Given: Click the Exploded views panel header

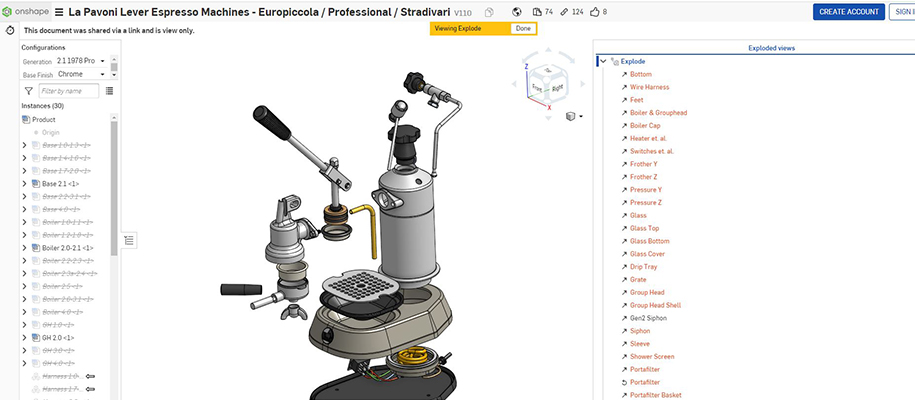Looking at the screenshot, I should (771, 48).
